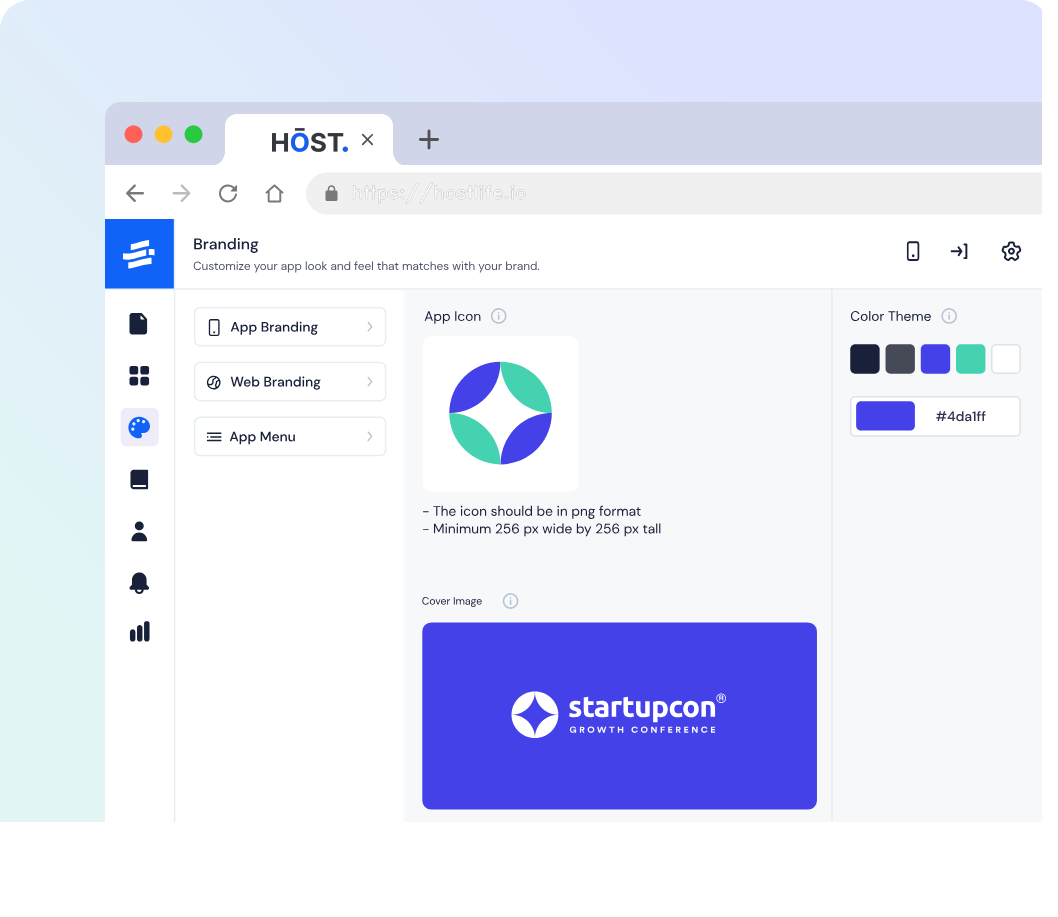Click the color preview beside #4da1ff
This screenshot has width=1058, height=917.
[x=885, y=416]
